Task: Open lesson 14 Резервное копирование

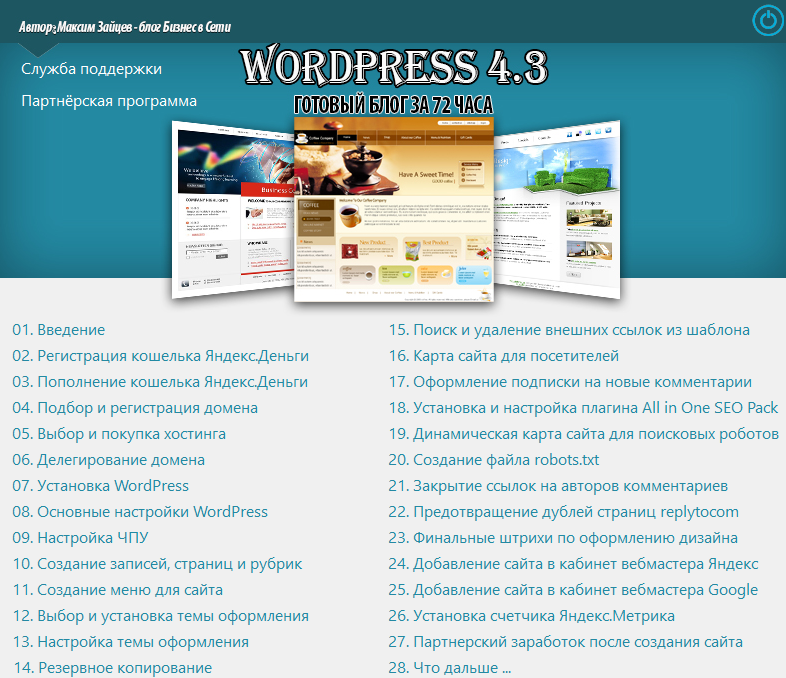Action: click(x=112, y=668)
